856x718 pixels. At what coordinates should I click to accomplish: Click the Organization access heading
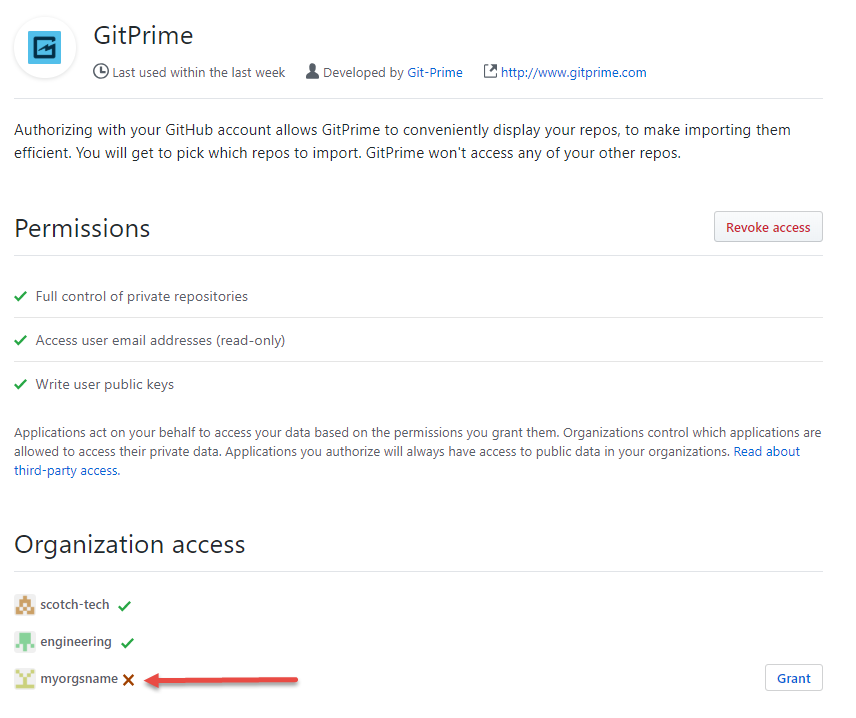[130, 545]
